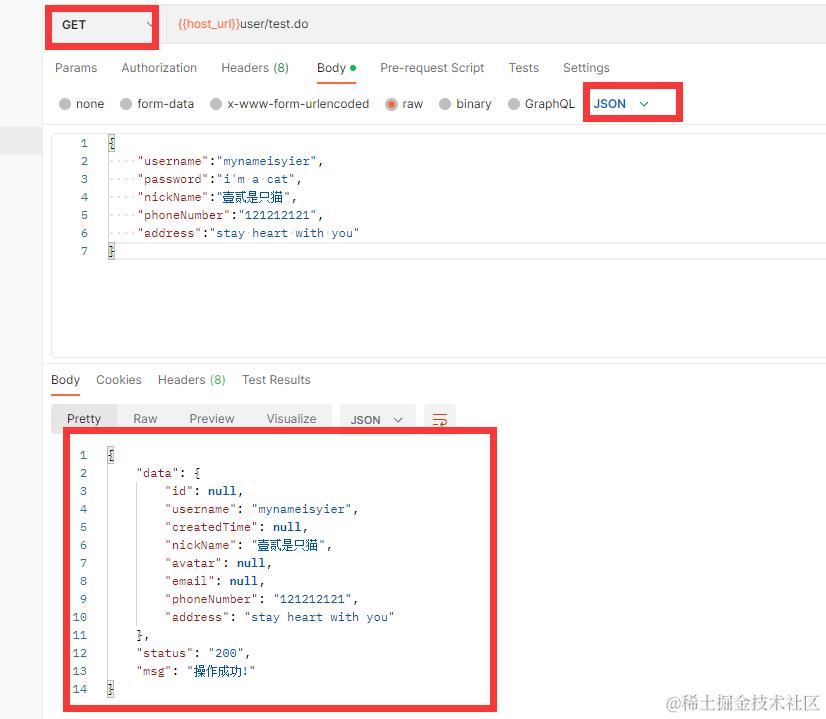Screen dimensions: 826x719
Task: Click response "address" line 10
Action: pyautogui.click(x=280, y=617)
